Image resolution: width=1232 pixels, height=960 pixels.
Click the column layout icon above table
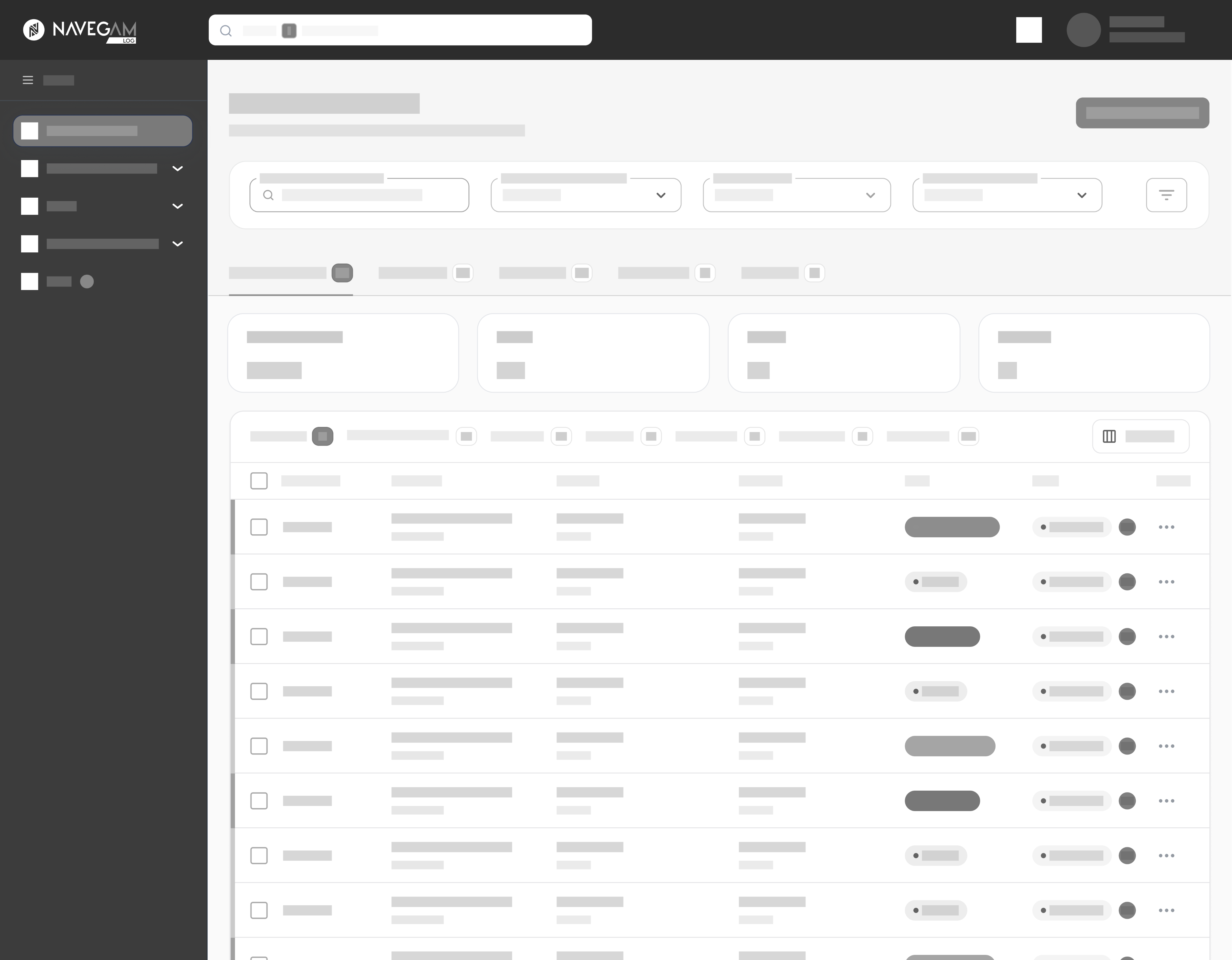click(x=1109, y=436)
